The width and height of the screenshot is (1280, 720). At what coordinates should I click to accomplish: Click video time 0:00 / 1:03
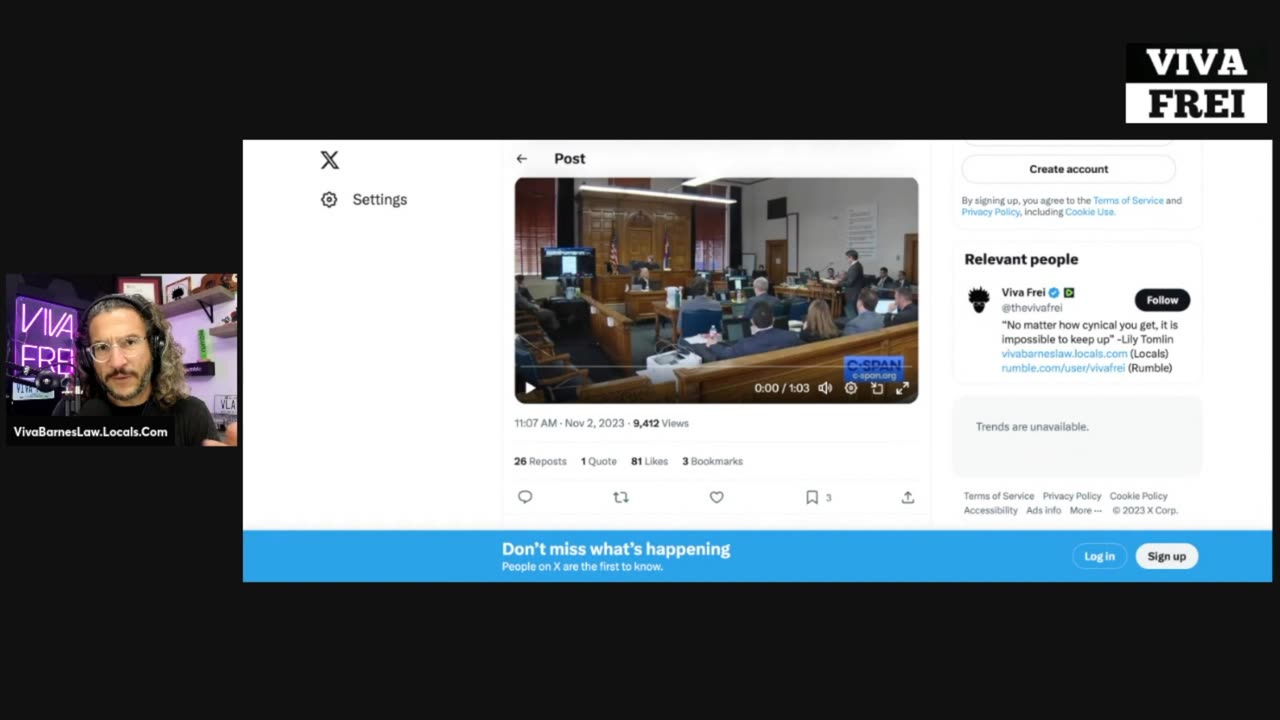[x=782, y=388]
